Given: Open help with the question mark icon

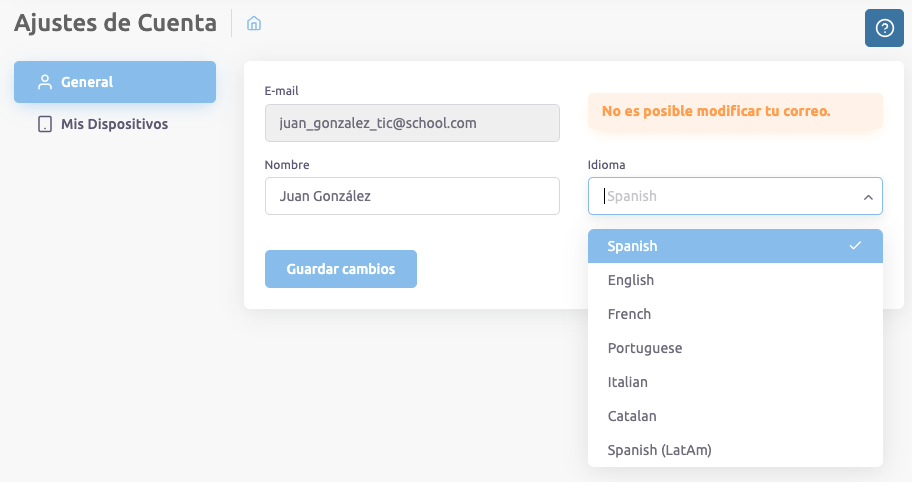Looking at the screenshot, I should coord(884,27).
